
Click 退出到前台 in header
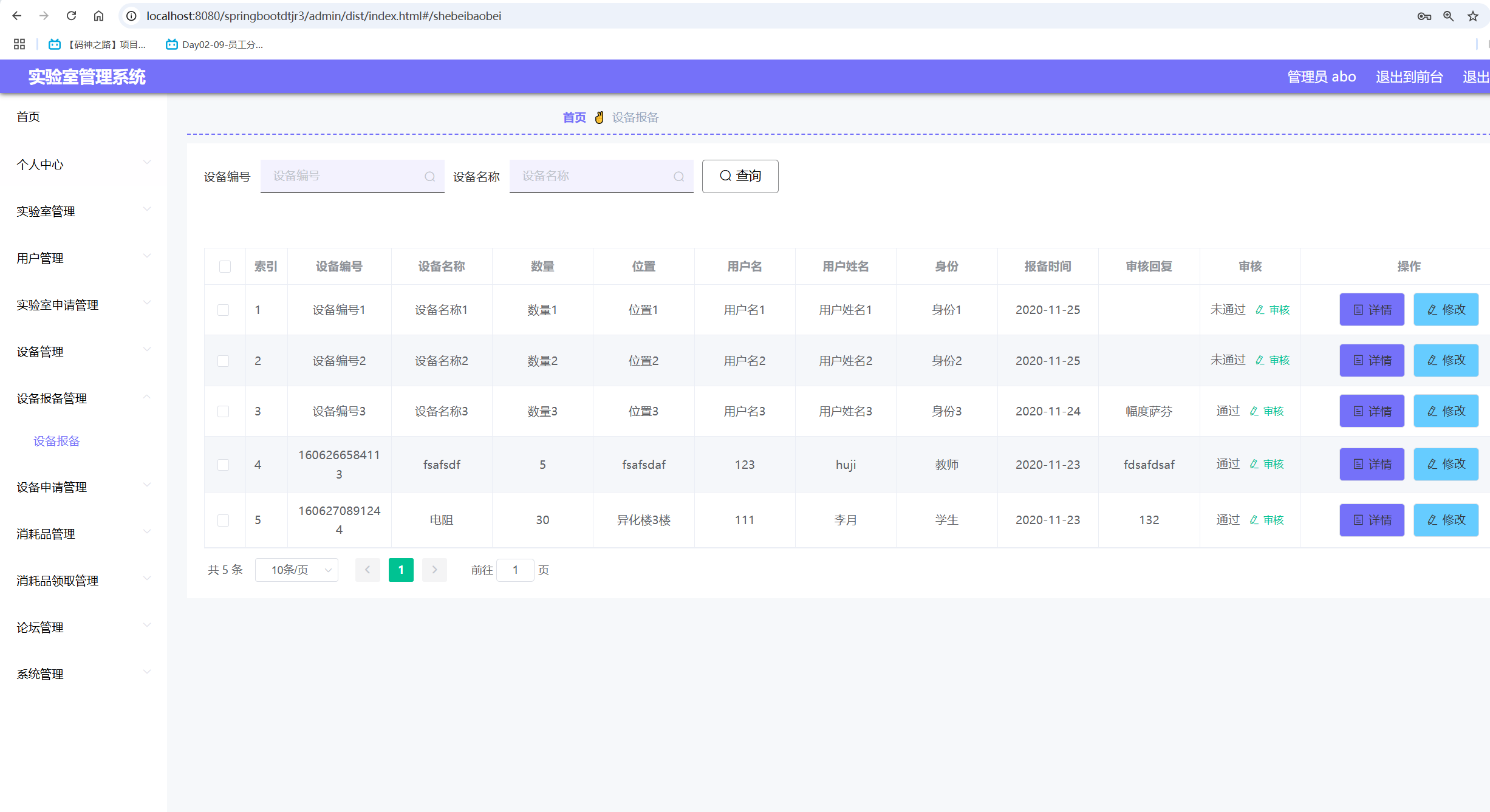click(x=1409, y=77)
